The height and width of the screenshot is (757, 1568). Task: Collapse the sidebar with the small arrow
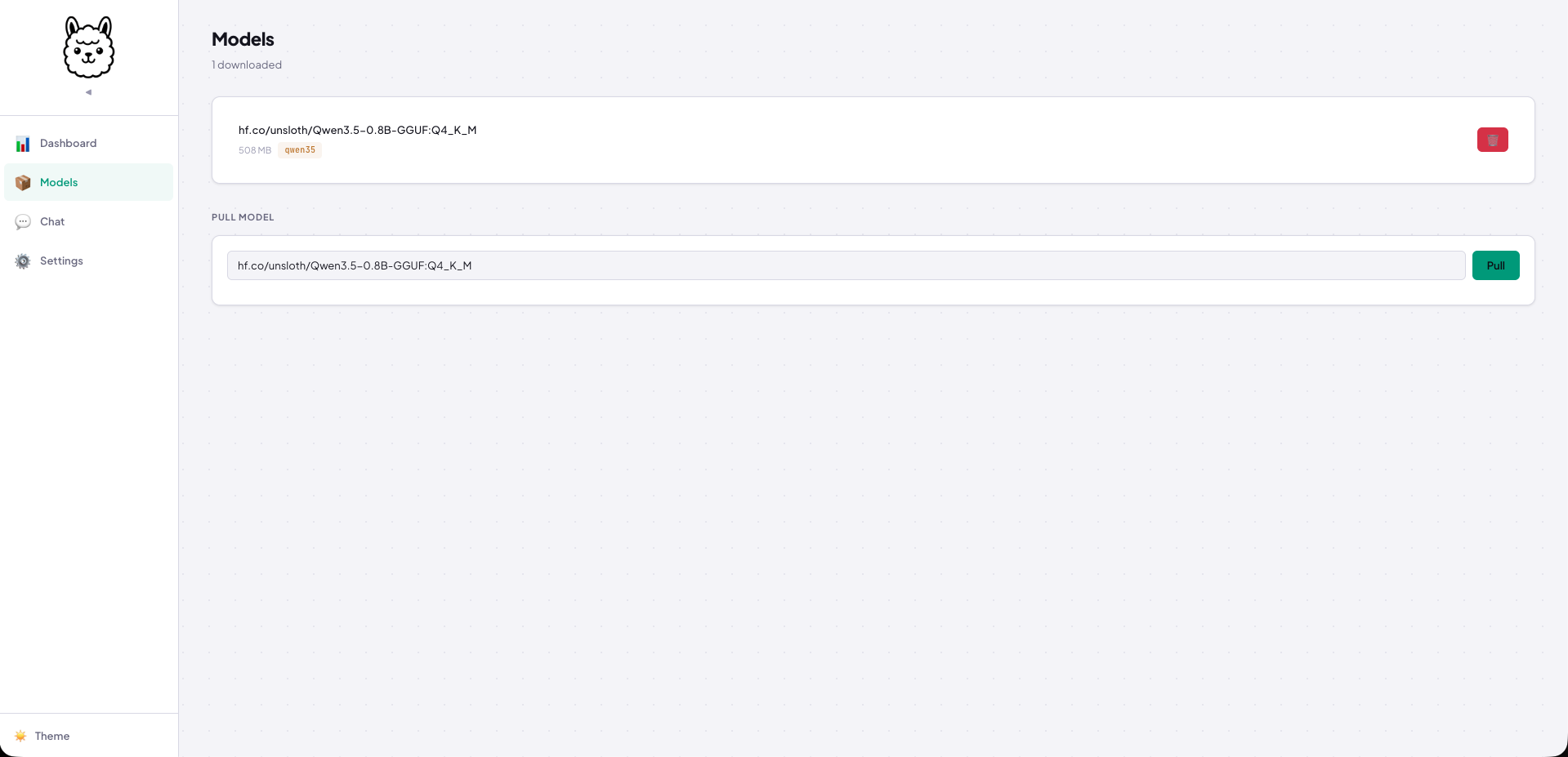click(x=88, y=92)
